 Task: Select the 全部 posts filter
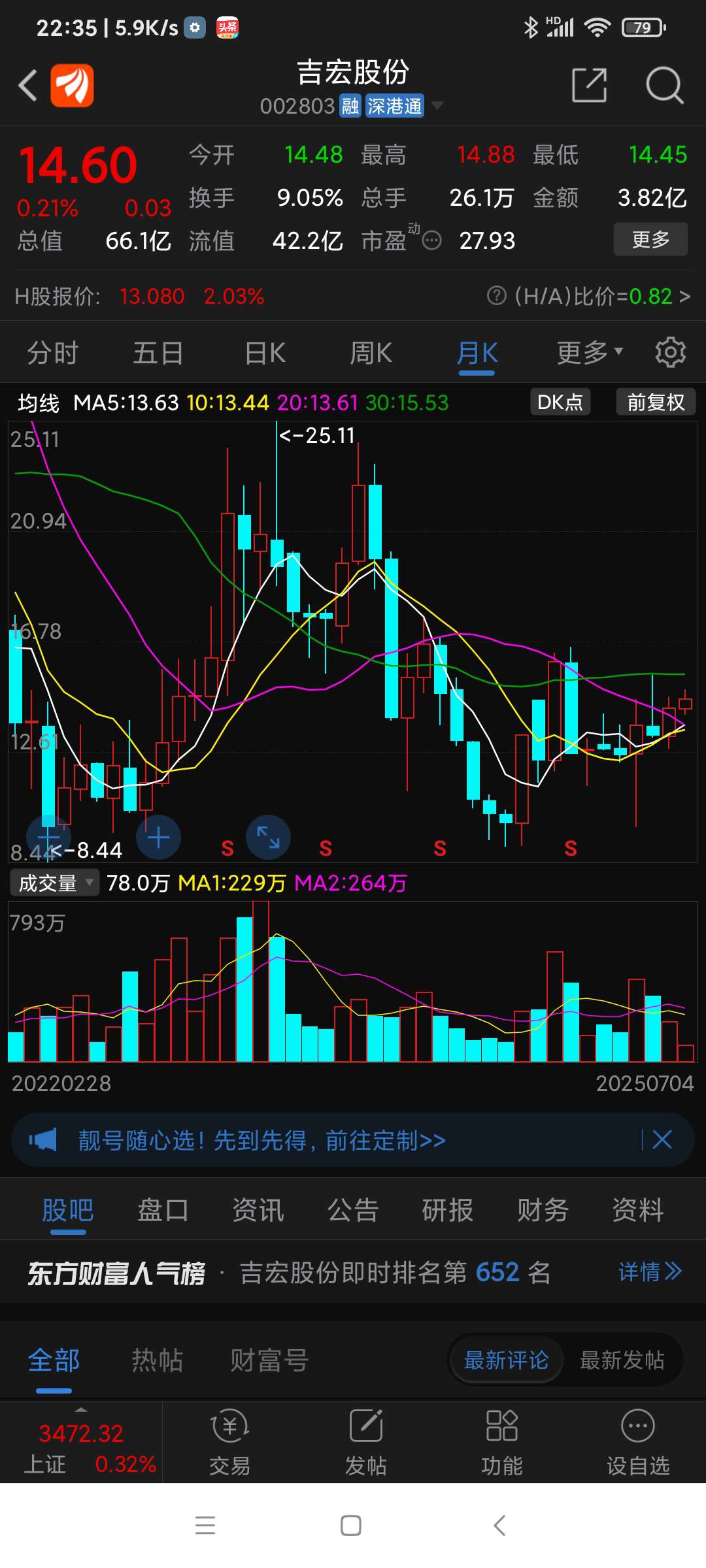[54, 1361]
